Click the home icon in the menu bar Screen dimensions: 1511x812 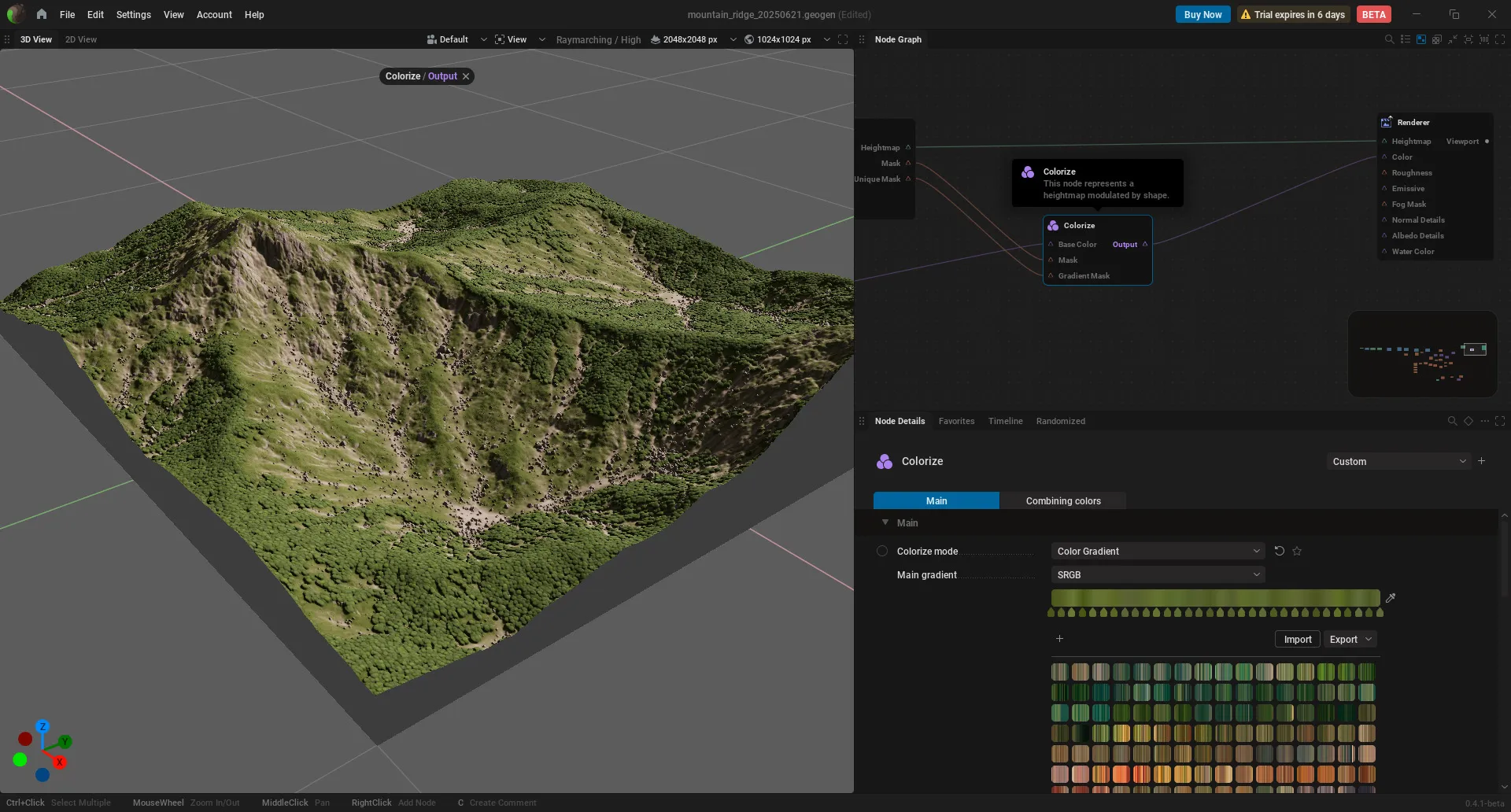[41, 14]
